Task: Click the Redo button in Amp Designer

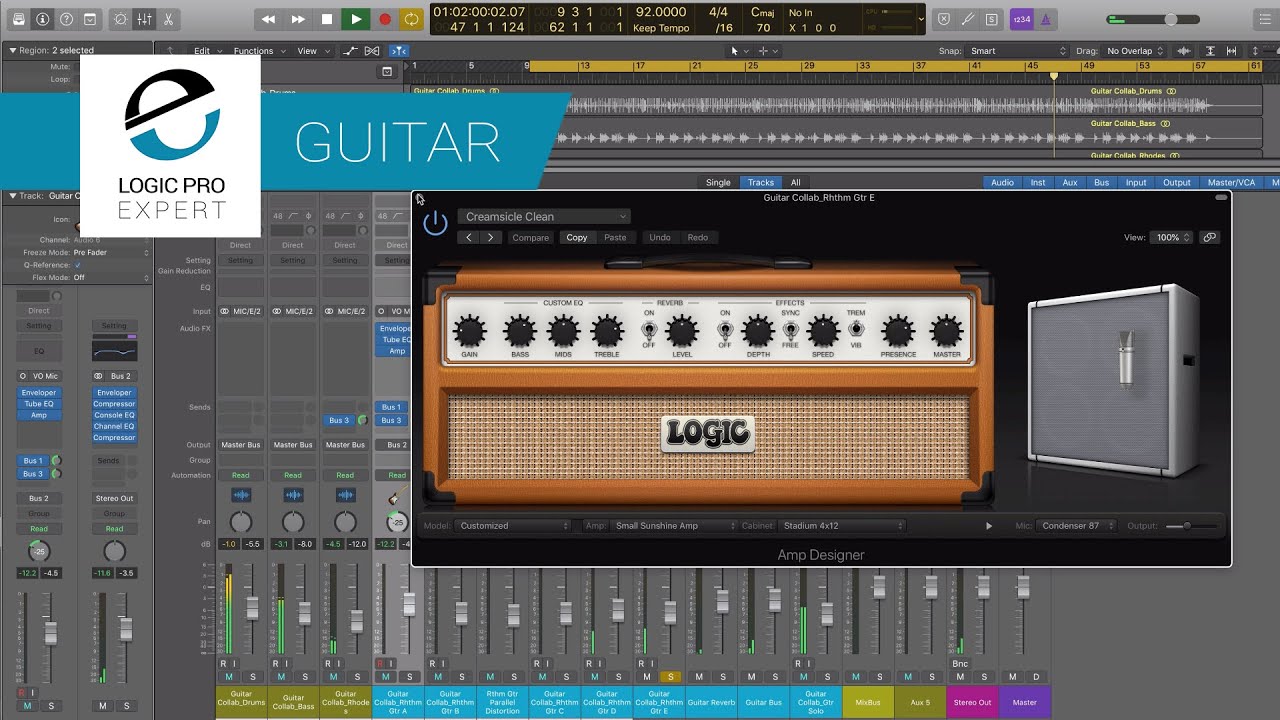Action: click(x=698, y=237)
